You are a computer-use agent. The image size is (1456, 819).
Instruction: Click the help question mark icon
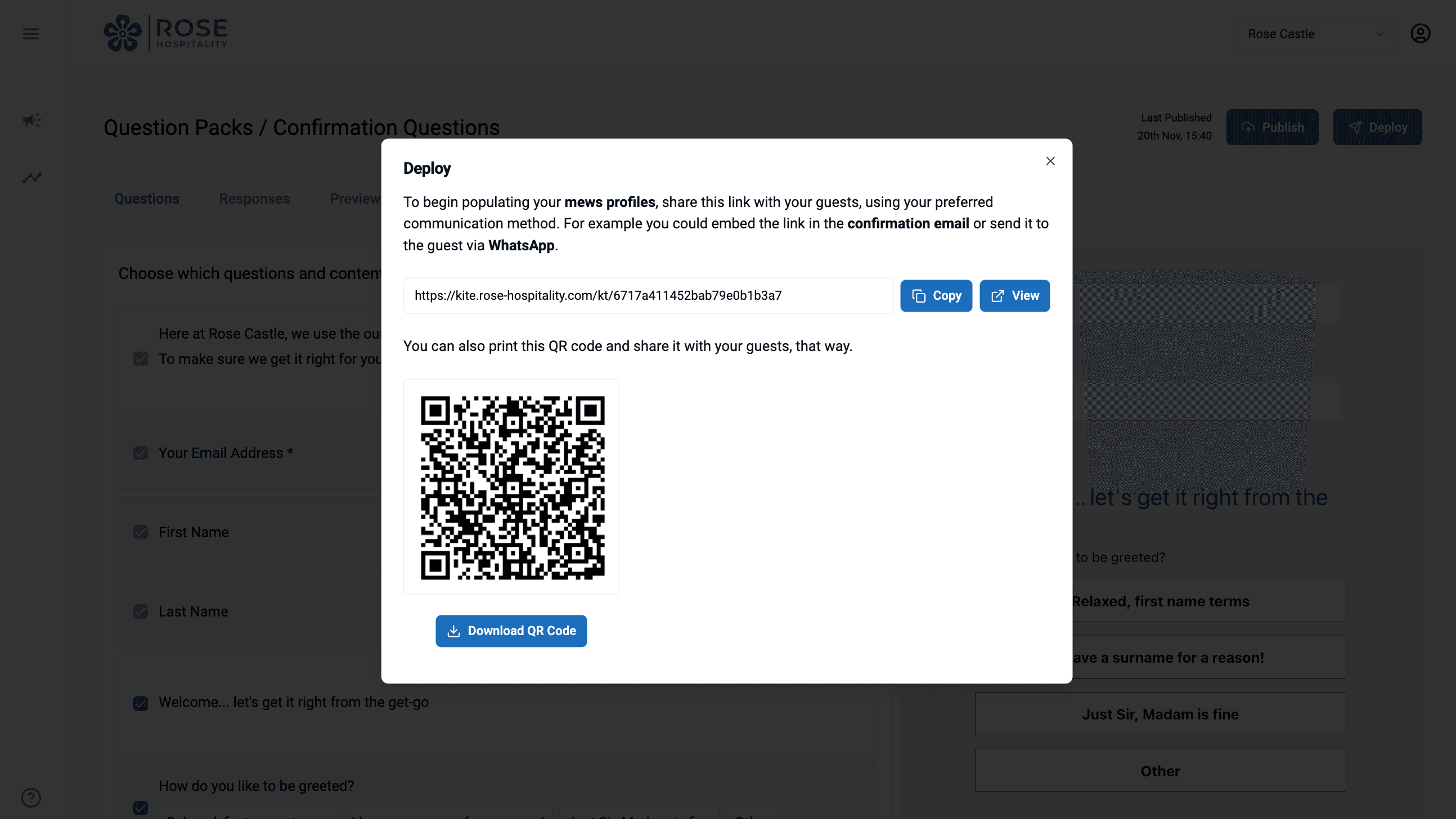pos(31,798)
